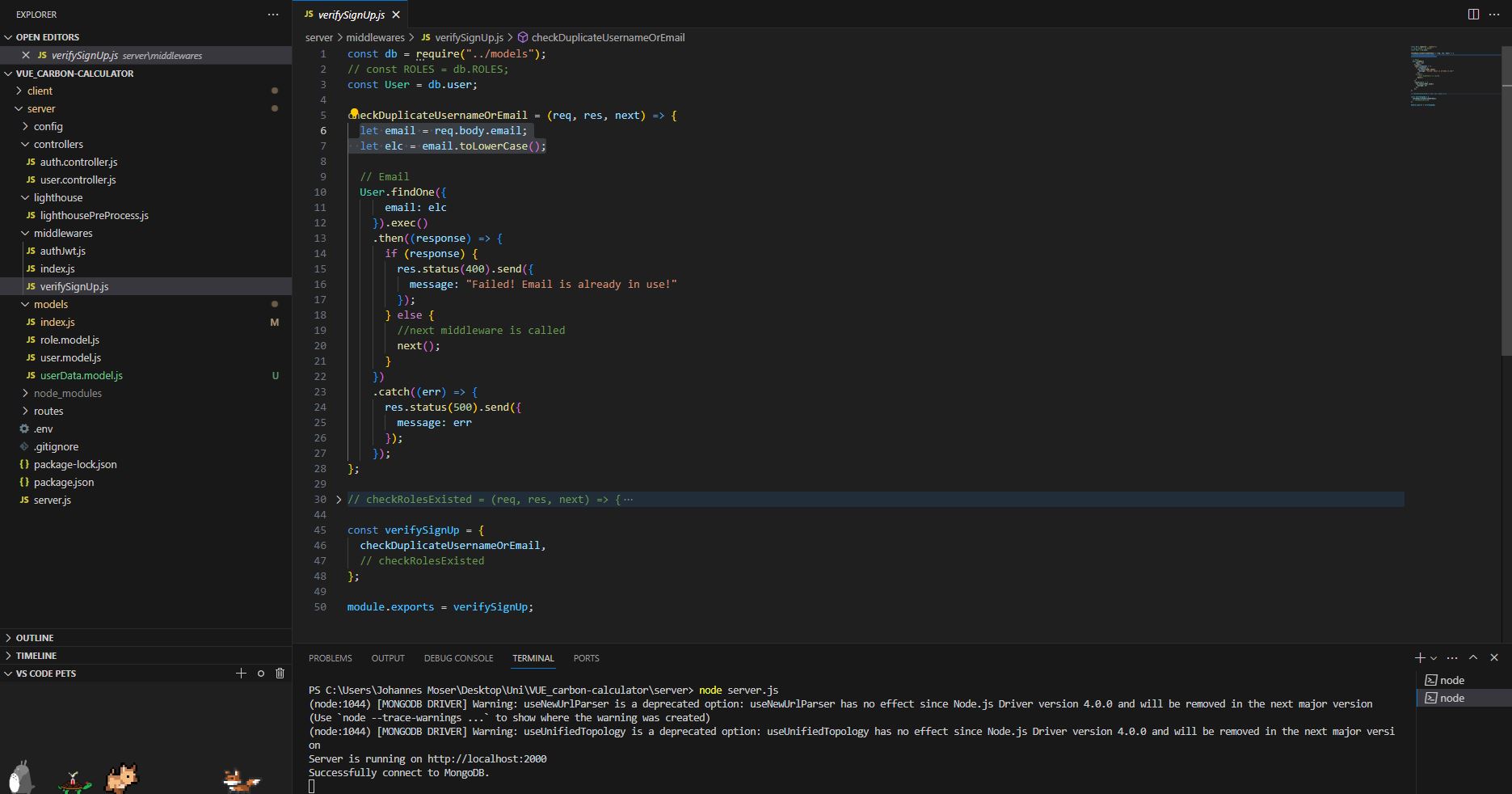Expand the routes folder
The height and width of the screenshot is (794, 1512).
145,411
